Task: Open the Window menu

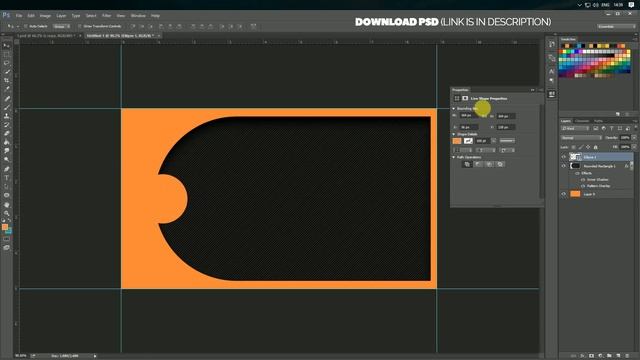Action: point(138,16)
